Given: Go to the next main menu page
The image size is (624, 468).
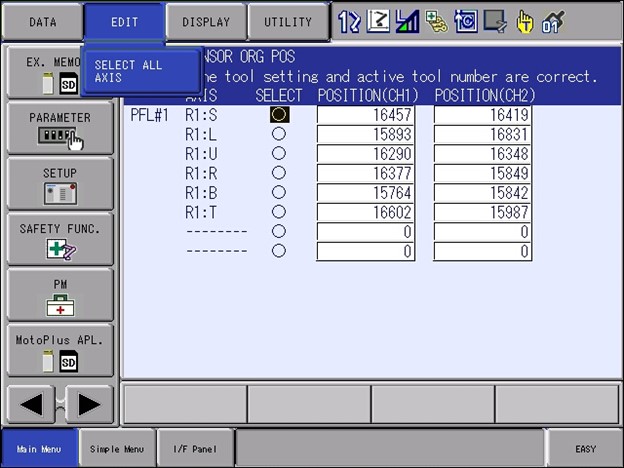Looking at the screenshot, I should click(89, 405).
